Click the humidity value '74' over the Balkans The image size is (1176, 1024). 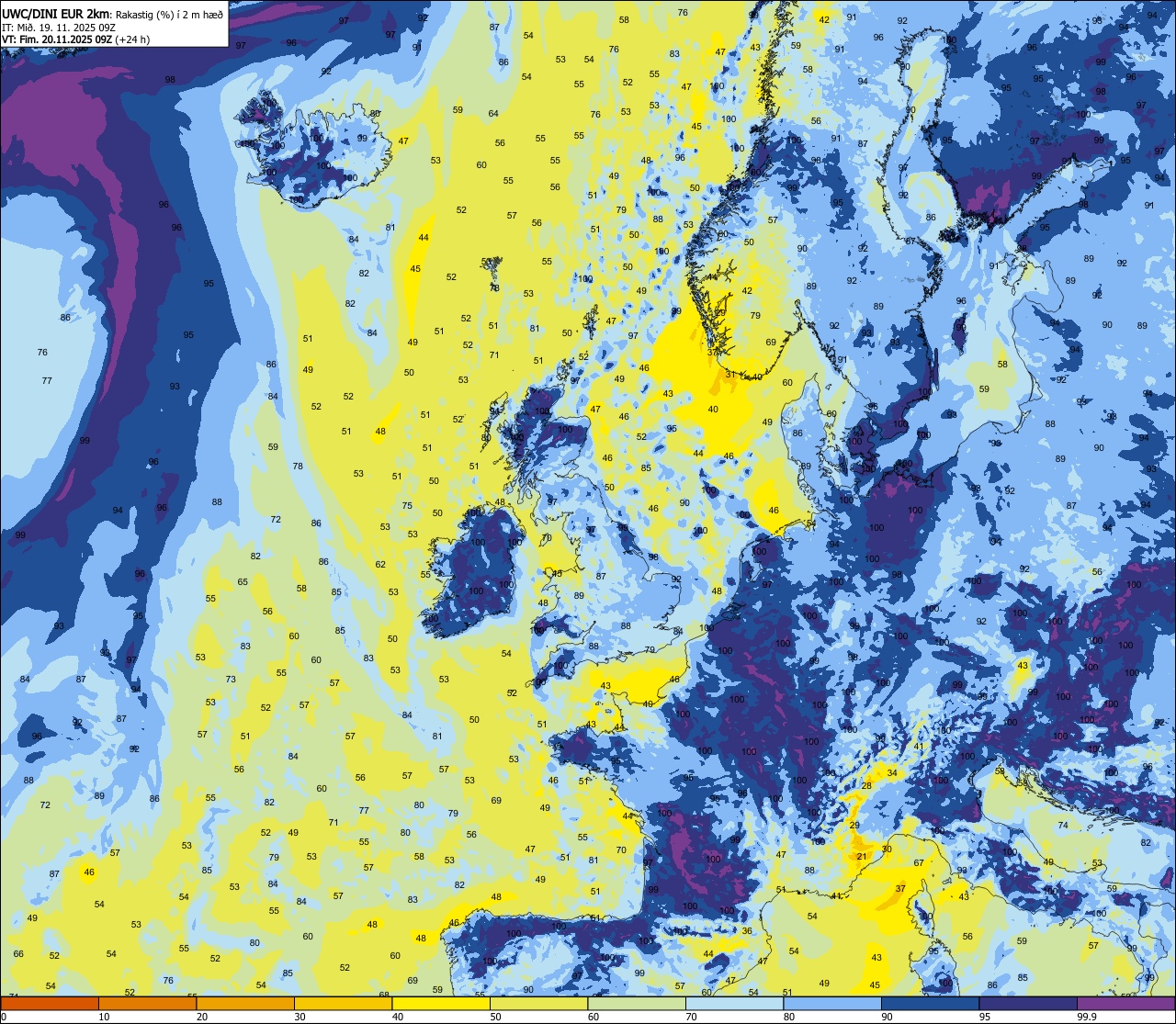point(1063,825)
